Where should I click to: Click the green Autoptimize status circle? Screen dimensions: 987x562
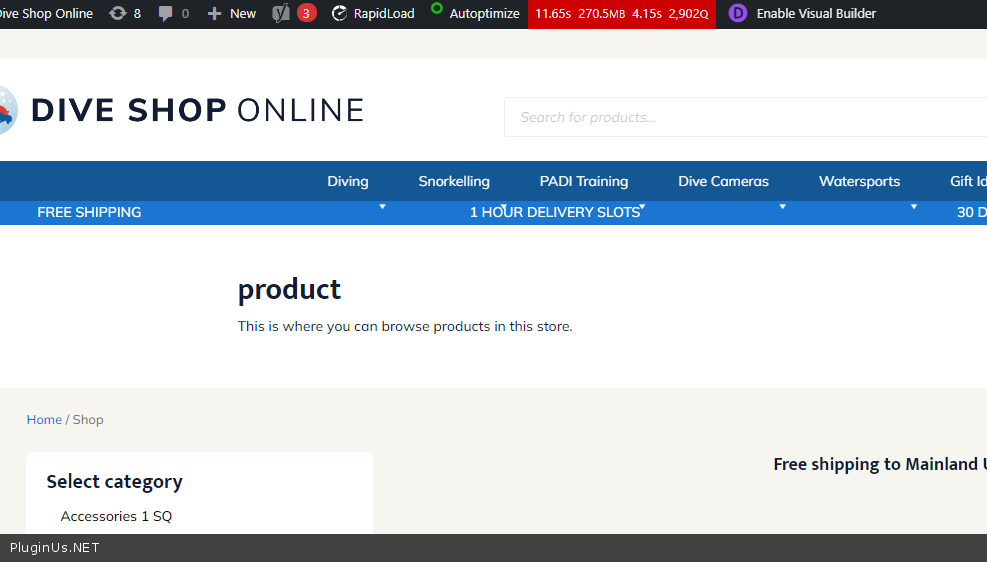tap(436, 8)
